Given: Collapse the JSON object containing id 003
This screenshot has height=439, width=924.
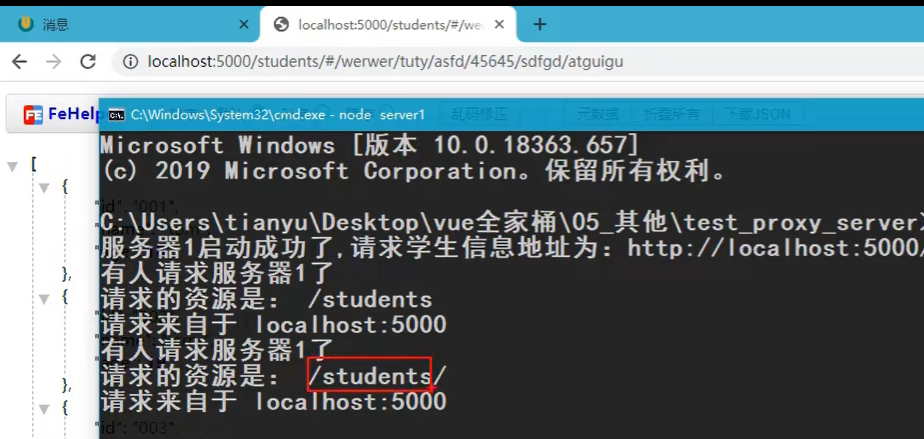Looking at the screenshot, I should (44, 408).
